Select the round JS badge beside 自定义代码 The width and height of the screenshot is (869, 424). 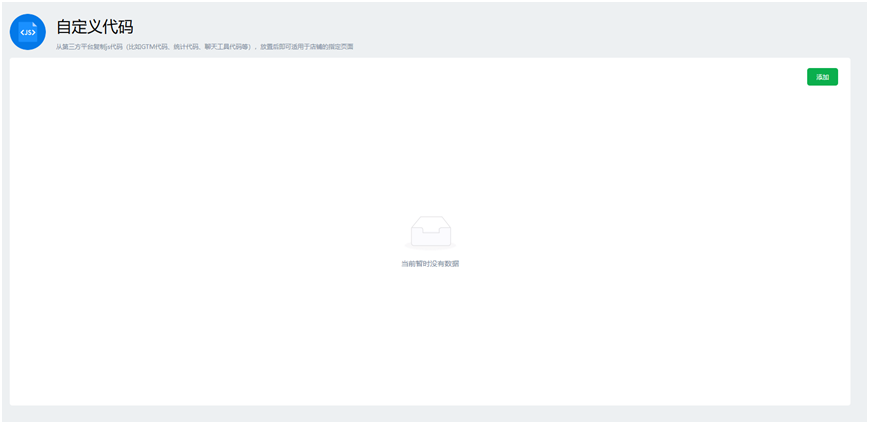tap(27, 31)
